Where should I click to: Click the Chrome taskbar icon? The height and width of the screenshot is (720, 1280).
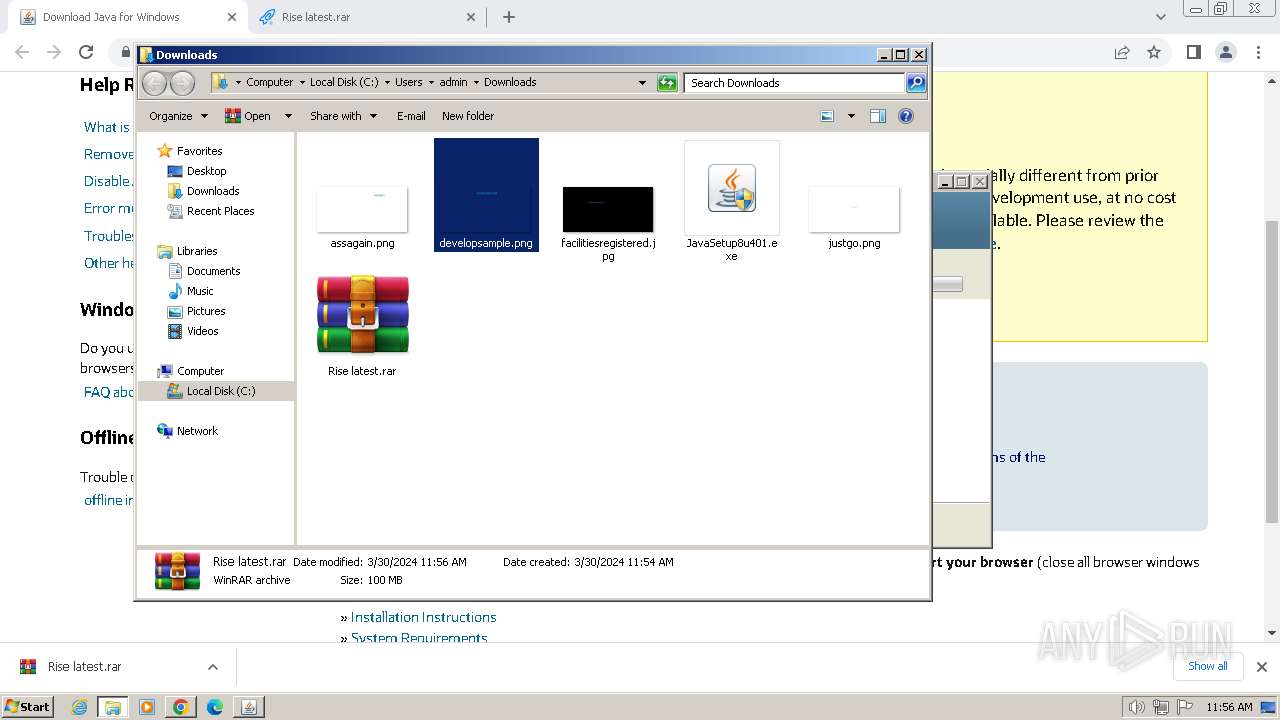click(x=181, y=707)
